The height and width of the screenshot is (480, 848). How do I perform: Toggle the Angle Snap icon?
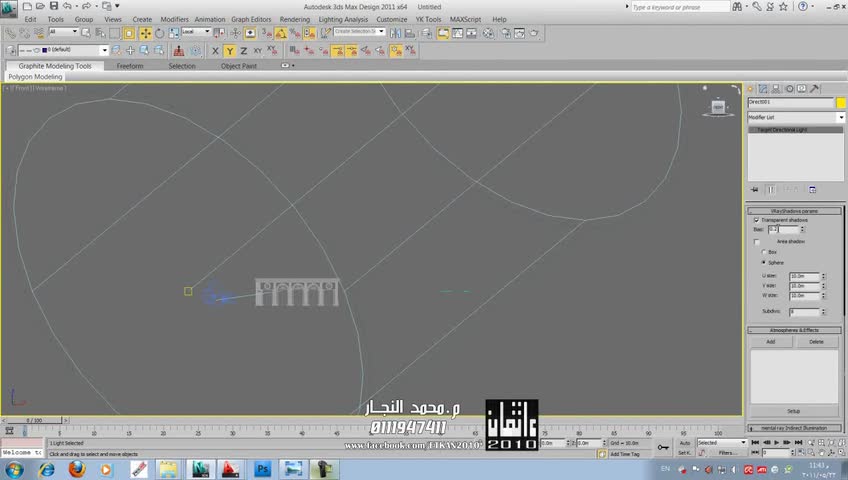pos(281,34)
